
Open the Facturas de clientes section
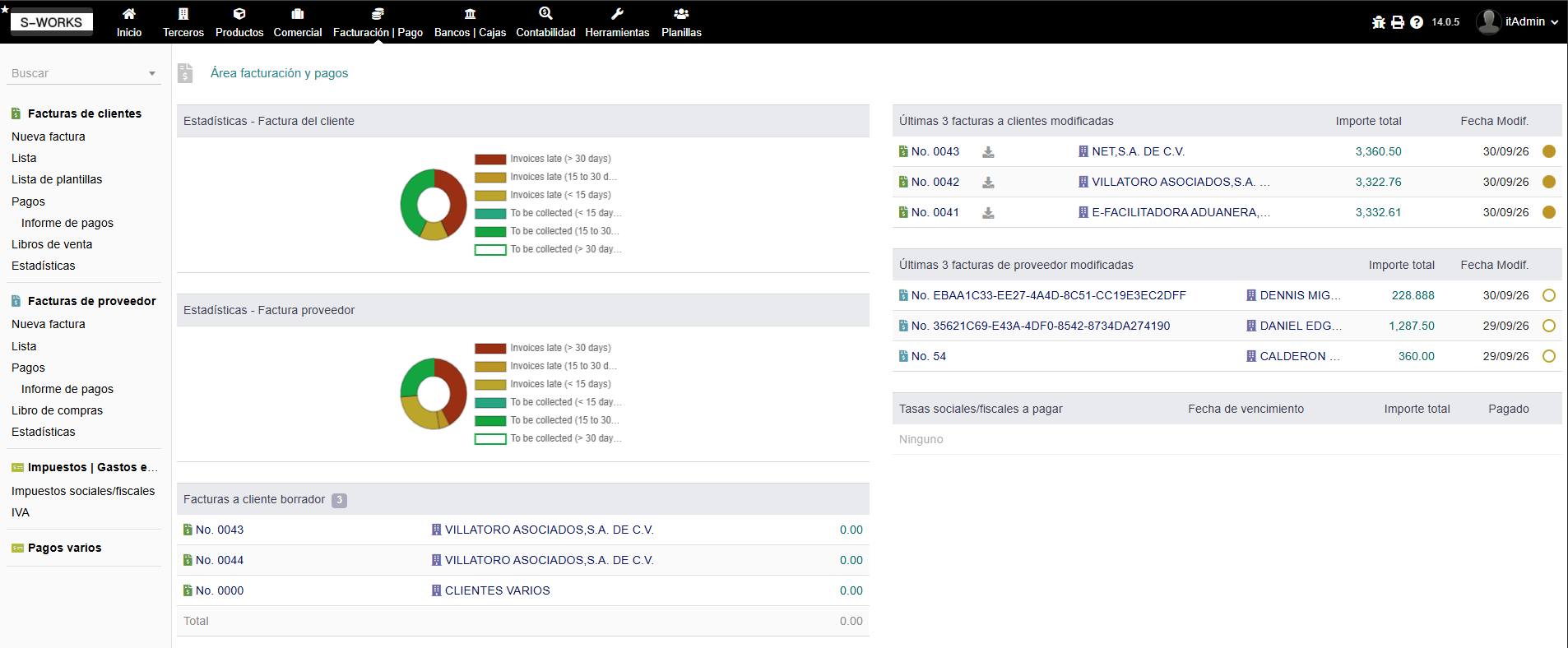click(x=85, y=113)
